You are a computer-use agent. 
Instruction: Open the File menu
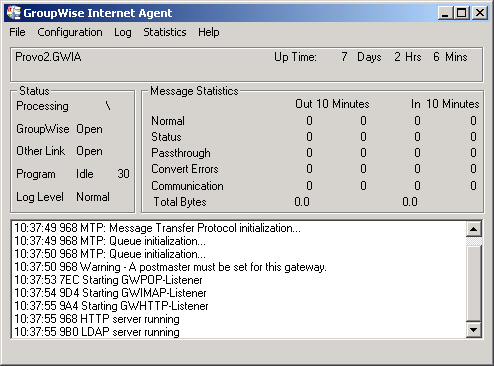click(x=17, y=32)
